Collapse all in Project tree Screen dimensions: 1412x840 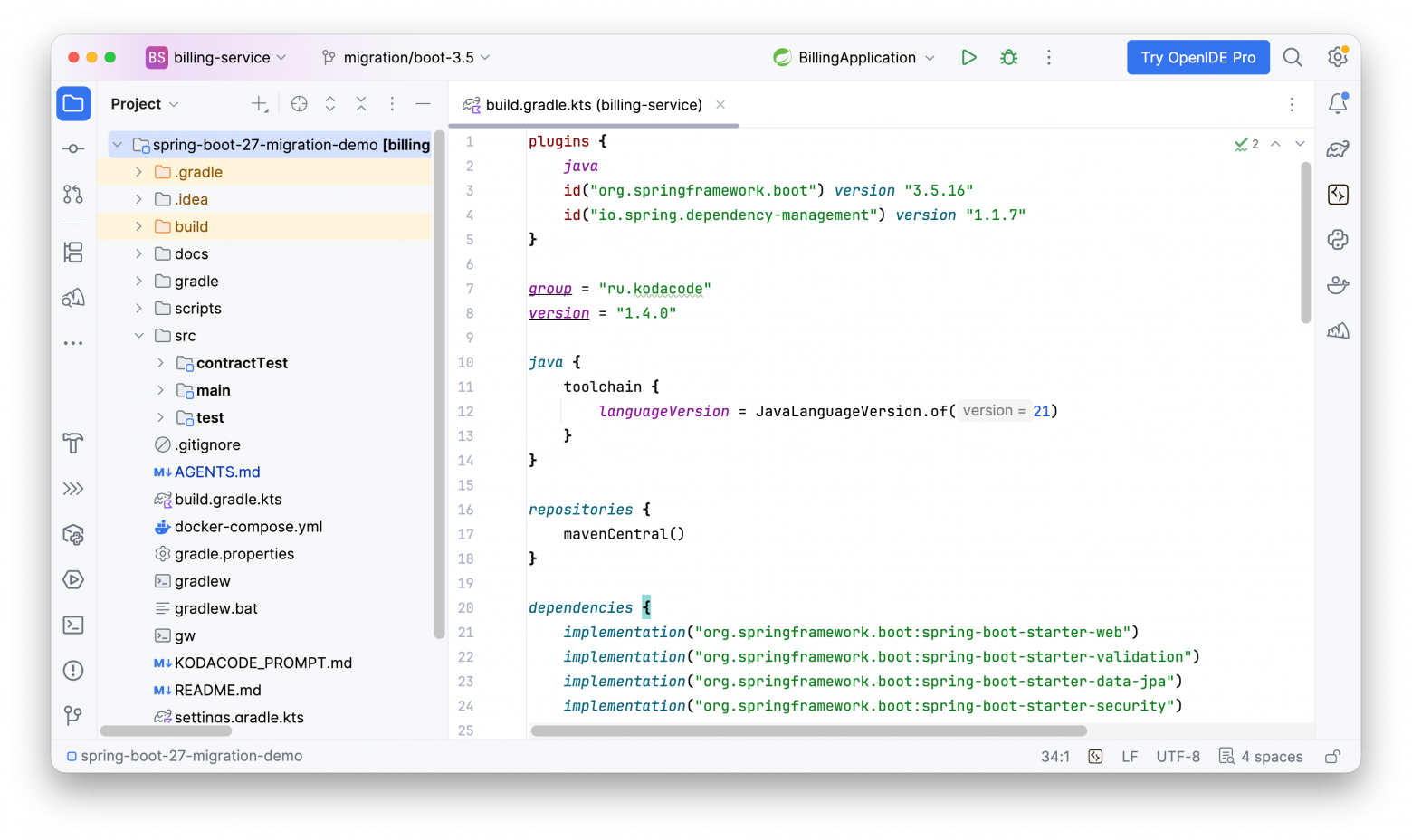pos(361,104)
